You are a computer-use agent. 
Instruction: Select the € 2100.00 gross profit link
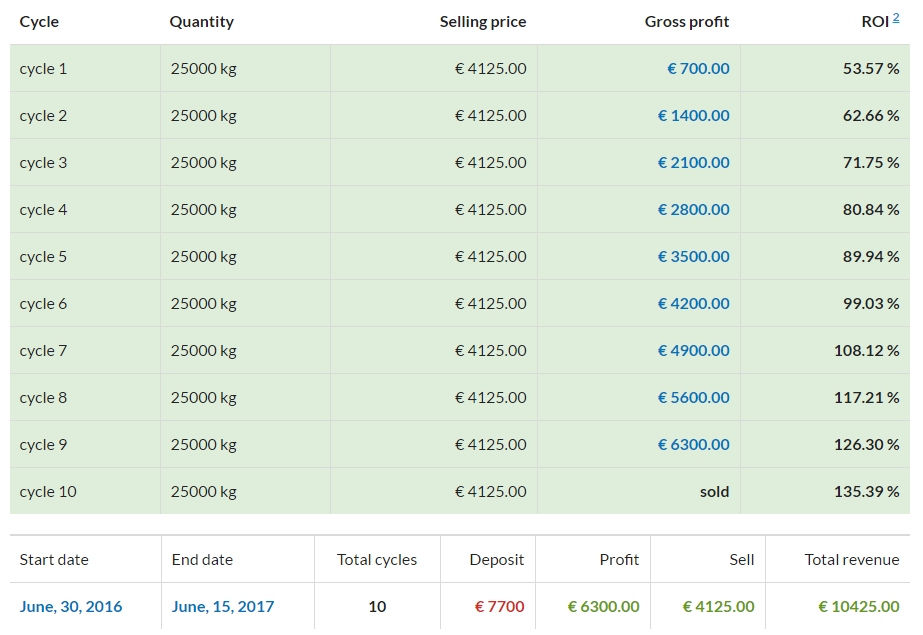point(693,163)
